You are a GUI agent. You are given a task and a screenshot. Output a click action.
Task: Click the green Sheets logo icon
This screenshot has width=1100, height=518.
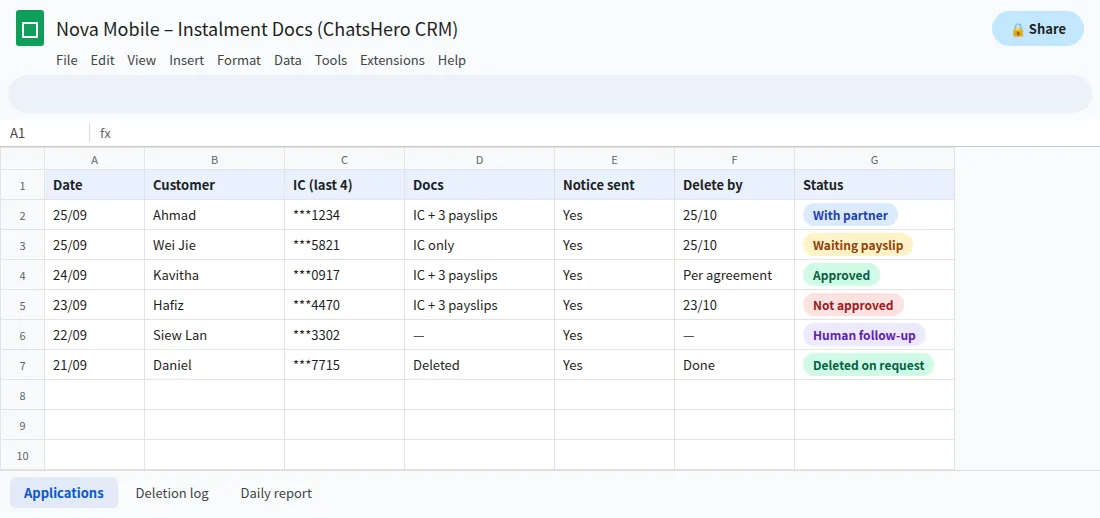click(30, 29)
